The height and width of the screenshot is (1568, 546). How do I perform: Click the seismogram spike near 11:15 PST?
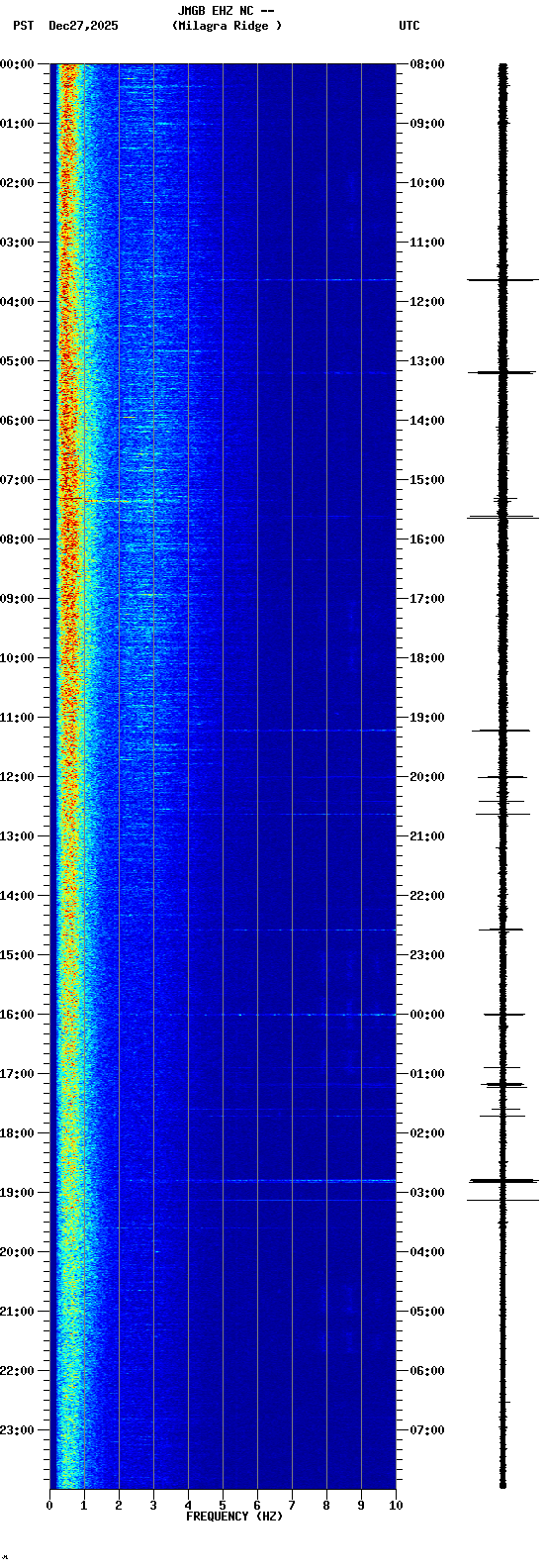(x=502, y=731)
